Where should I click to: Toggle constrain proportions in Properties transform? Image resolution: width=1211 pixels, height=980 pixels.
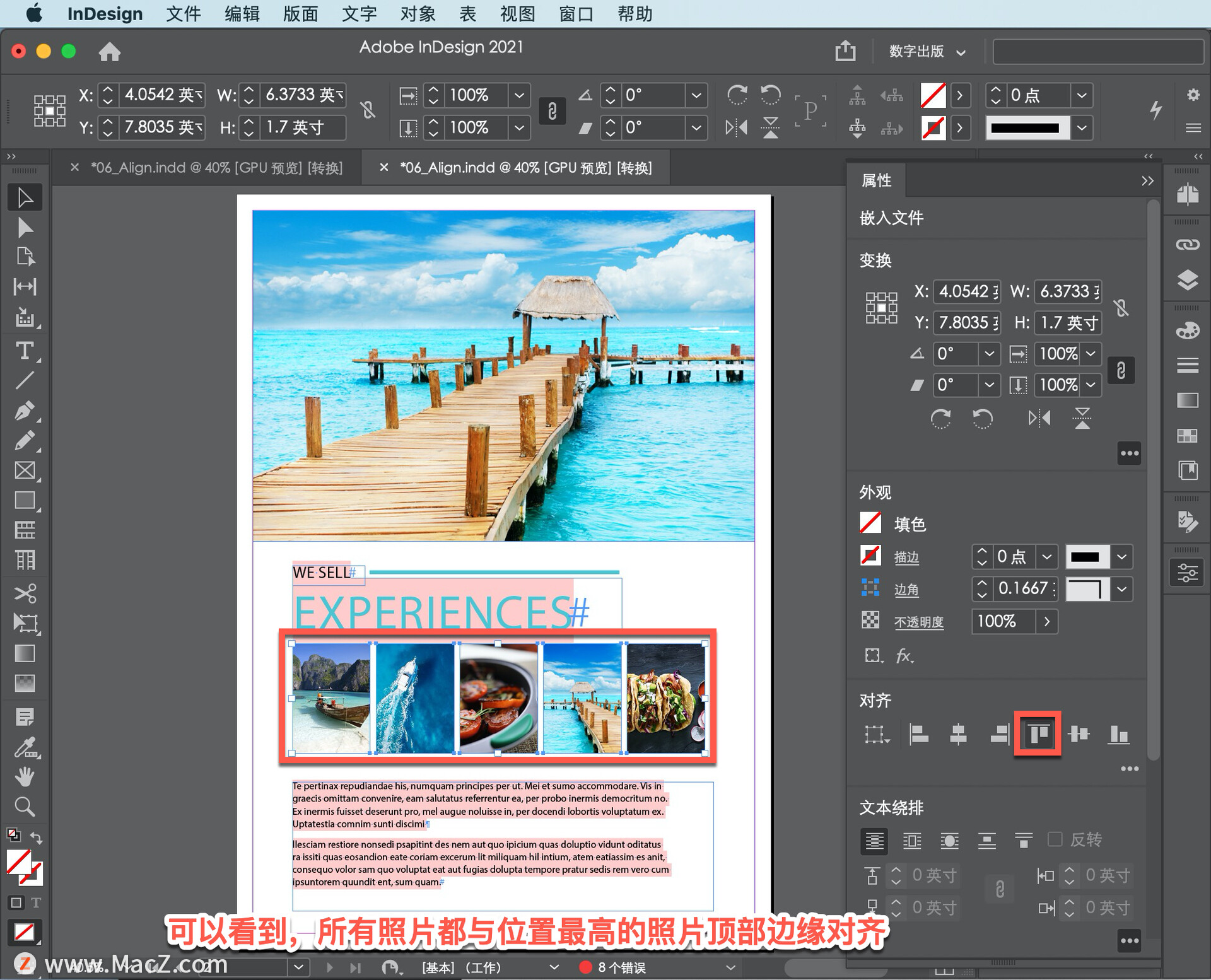pos(1121,308)
